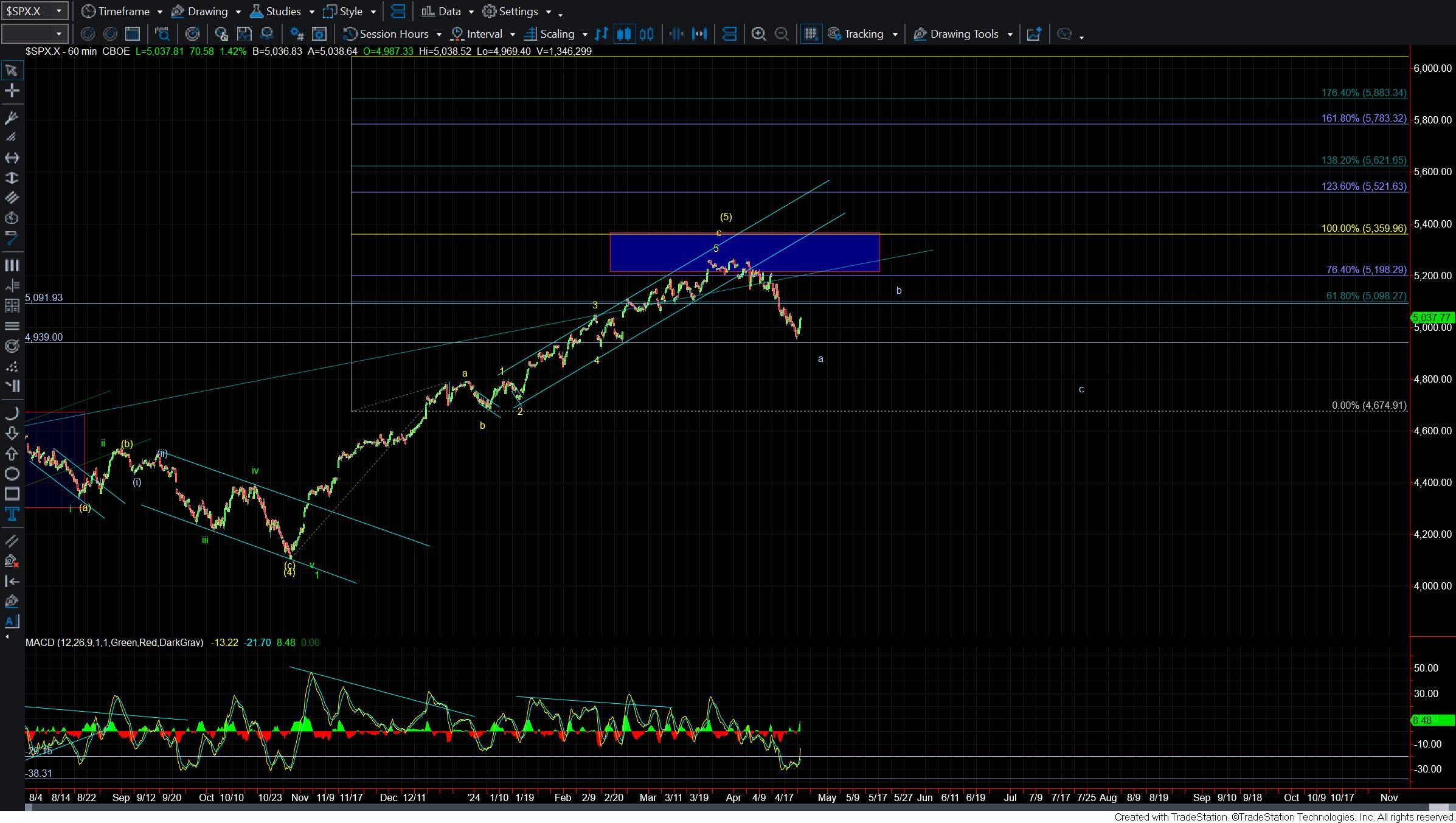This screenshot has width=1456, height=823.
Task: Select the three vertical bars tool
Action: [12, 265]
